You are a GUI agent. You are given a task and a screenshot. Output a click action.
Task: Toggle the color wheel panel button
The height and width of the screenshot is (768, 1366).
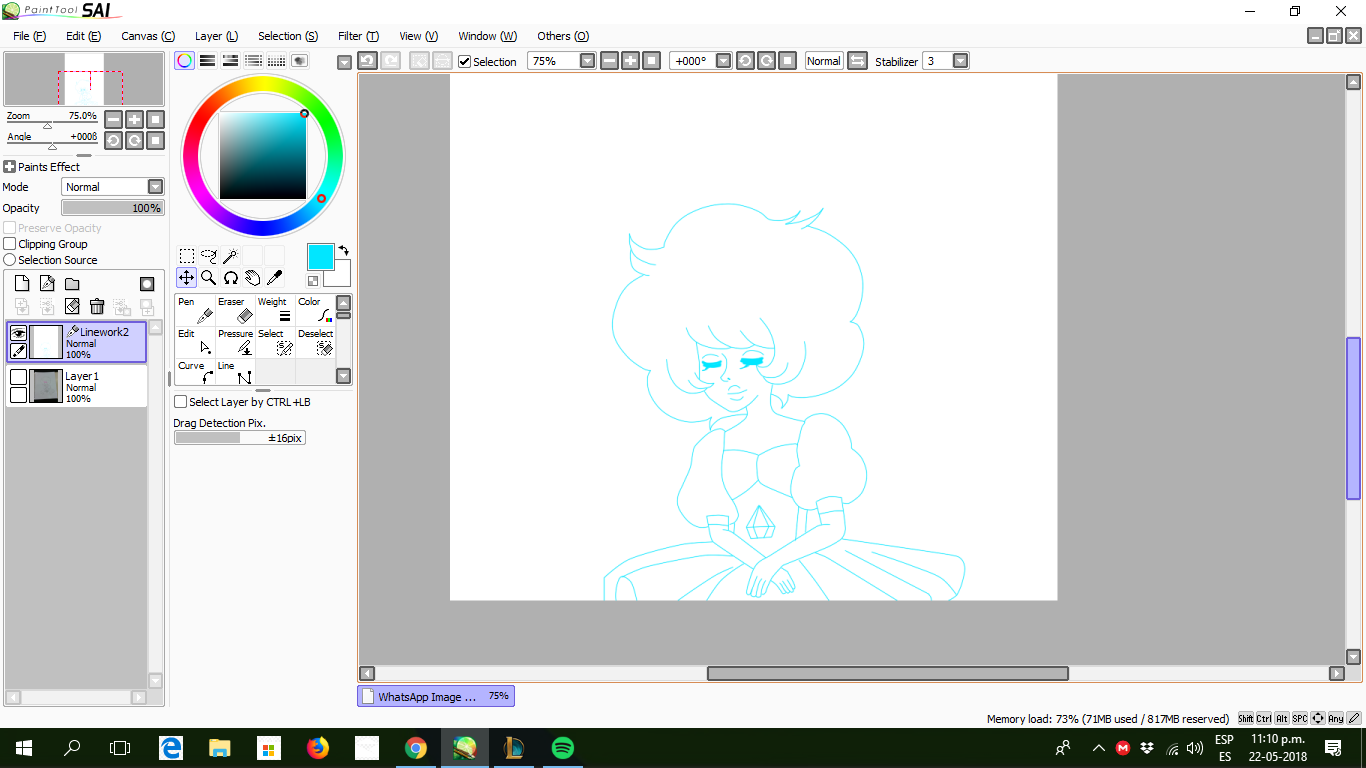pyautogui.click(x=184, y=61)
